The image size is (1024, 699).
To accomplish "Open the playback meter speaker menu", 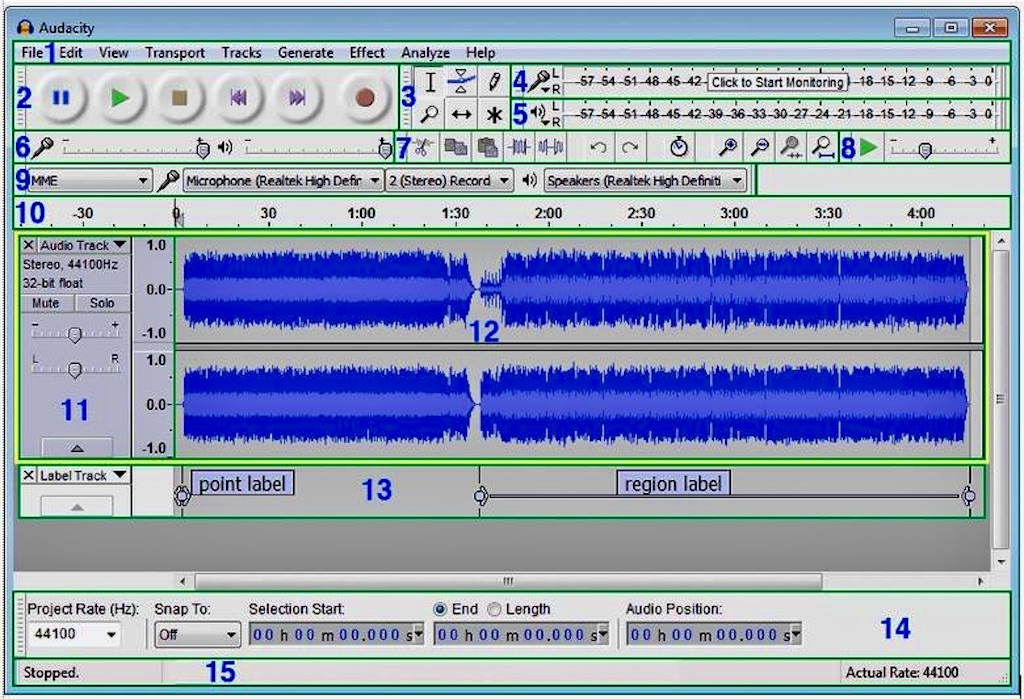I will (540, 114).
